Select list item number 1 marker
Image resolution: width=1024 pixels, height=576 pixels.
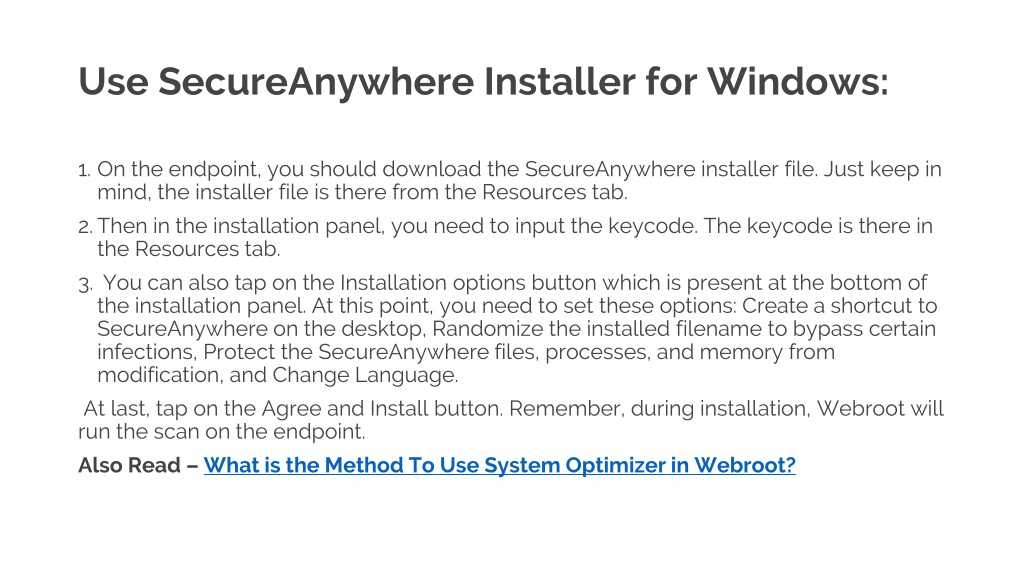click(x=84, y=171)
